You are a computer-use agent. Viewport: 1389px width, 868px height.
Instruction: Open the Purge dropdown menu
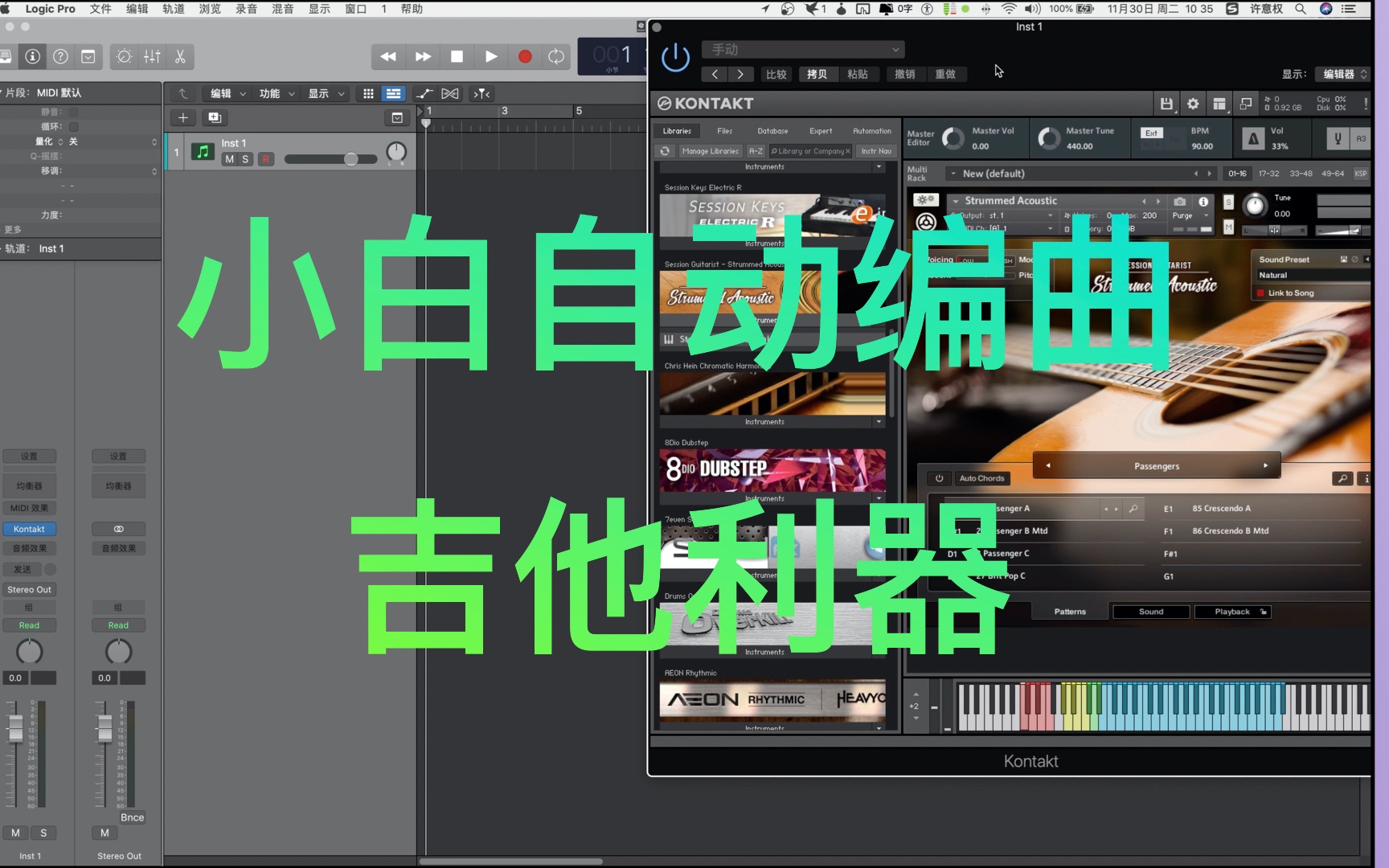1190,215
